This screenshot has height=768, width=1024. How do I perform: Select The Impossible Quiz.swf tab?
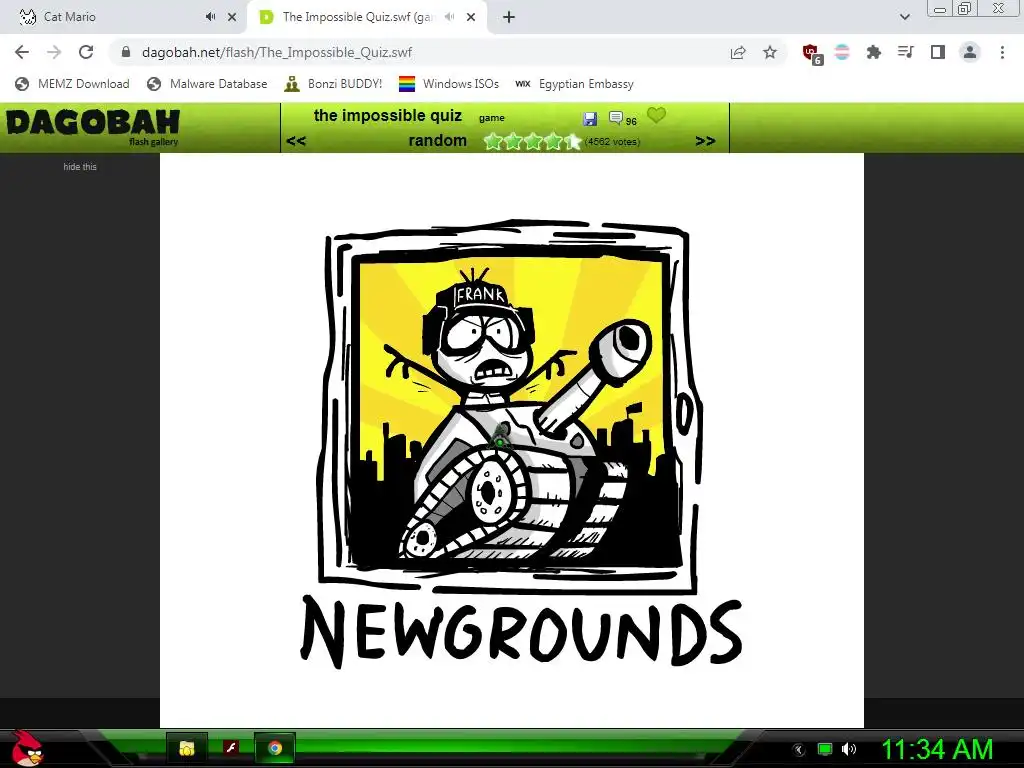coord(358,17)
